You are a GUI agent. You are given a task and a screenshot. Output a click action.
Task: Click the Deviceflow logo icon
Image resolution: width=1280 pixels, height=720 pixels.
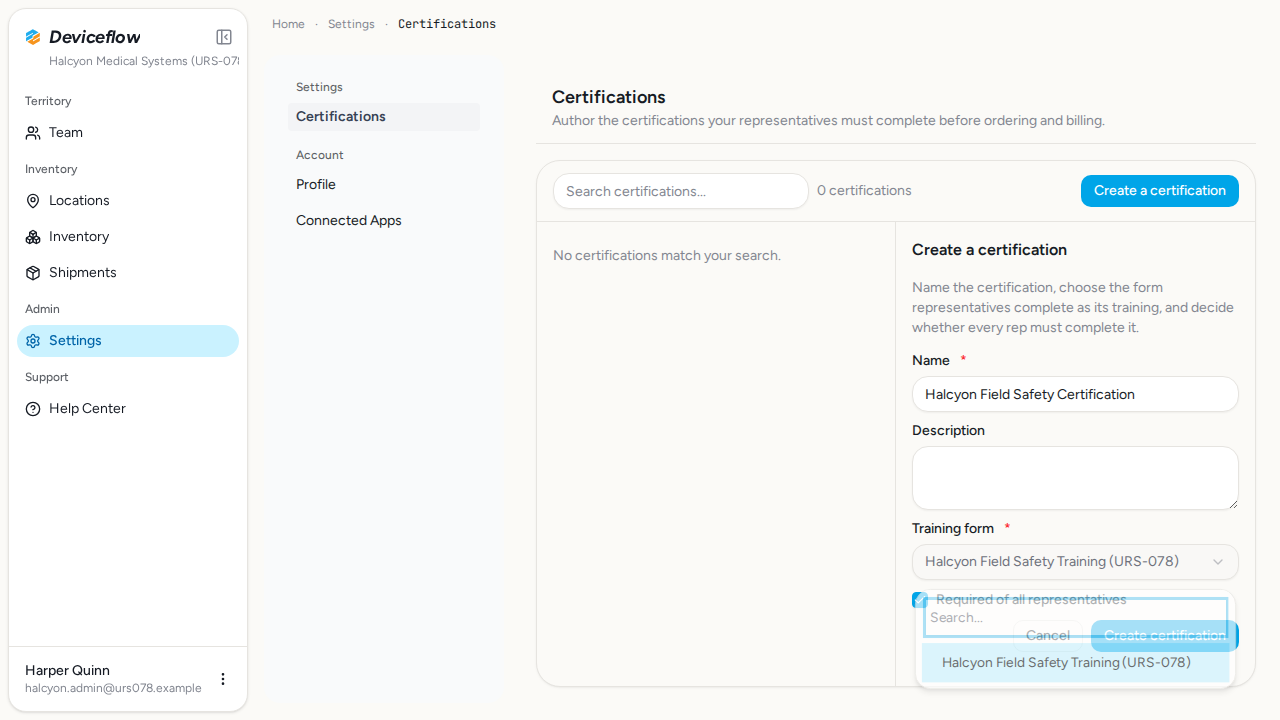[33, 37]
